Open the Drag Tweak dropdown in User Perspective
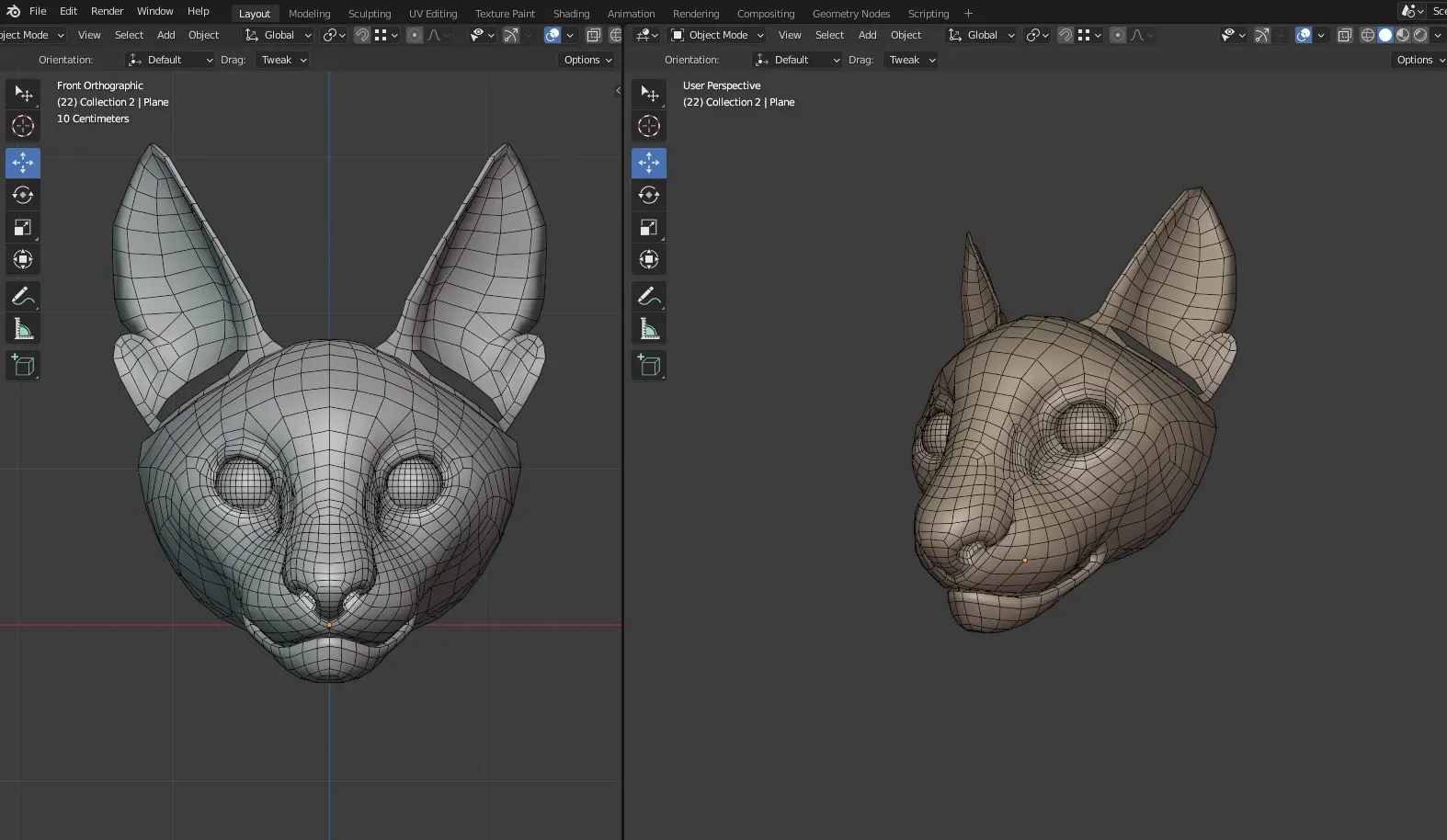 (912, 60)
